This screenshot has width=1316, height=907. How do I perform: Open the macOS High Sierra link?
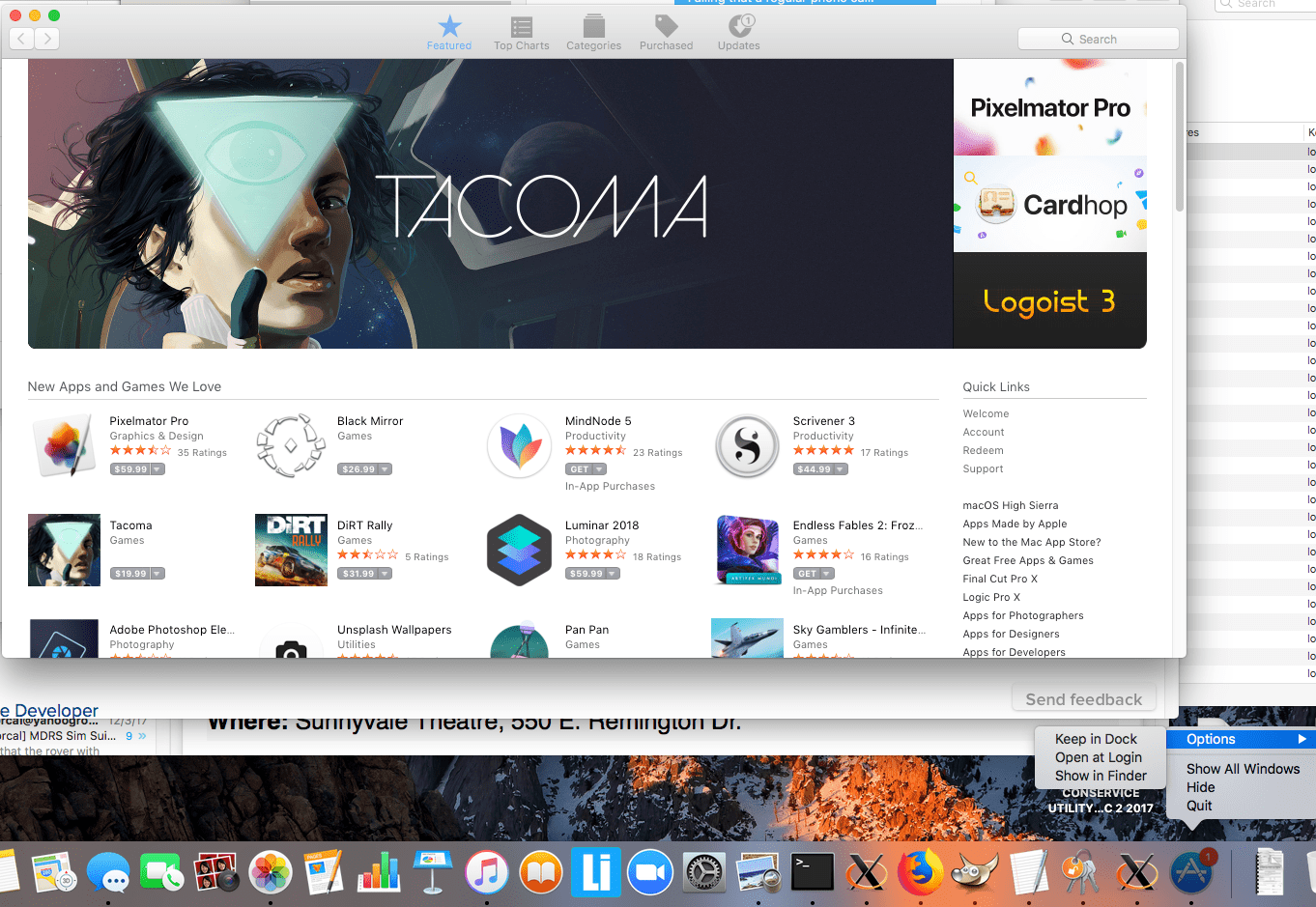coord(1011,505)
